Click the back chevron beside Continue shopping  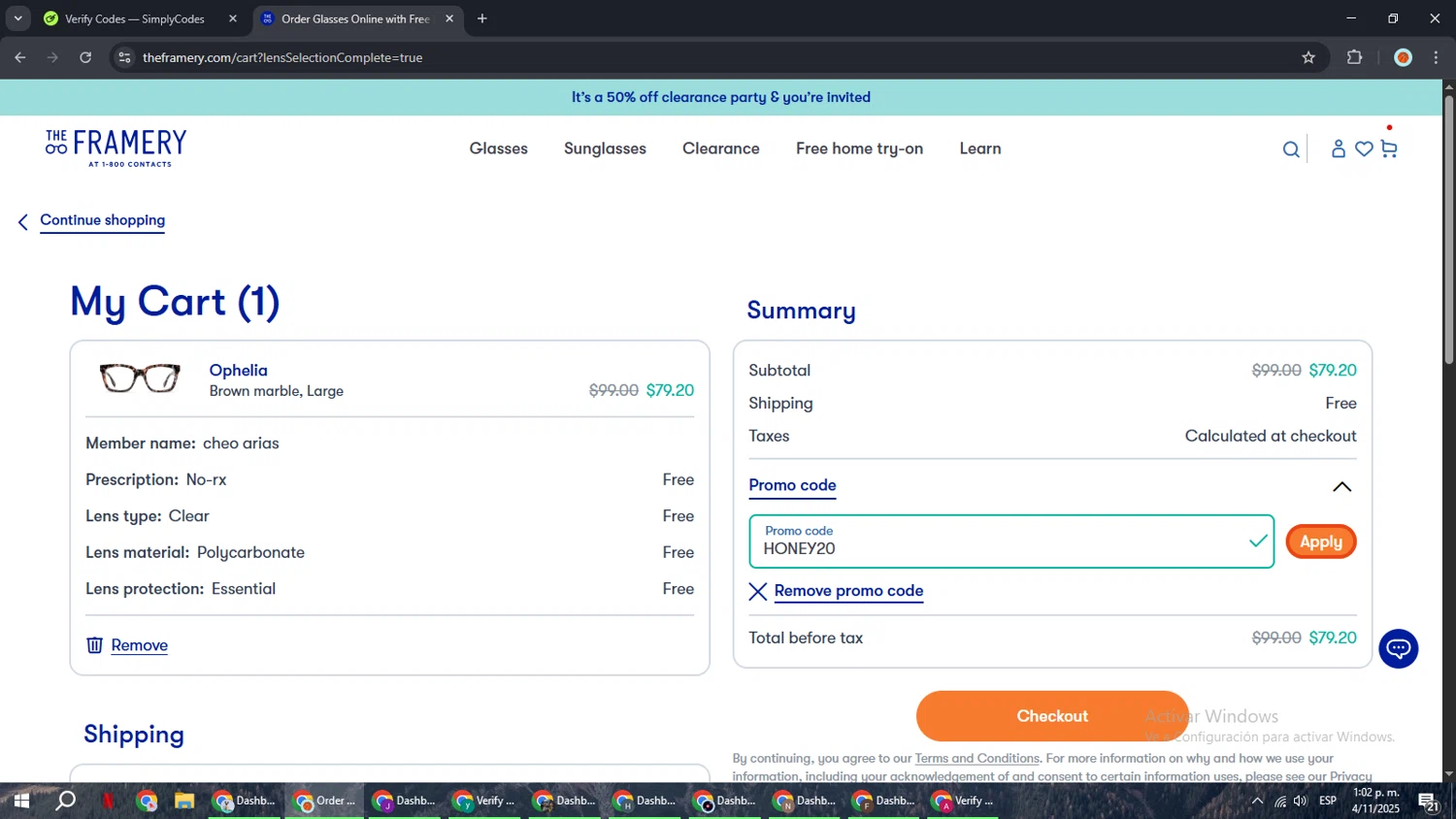[23, 222]
